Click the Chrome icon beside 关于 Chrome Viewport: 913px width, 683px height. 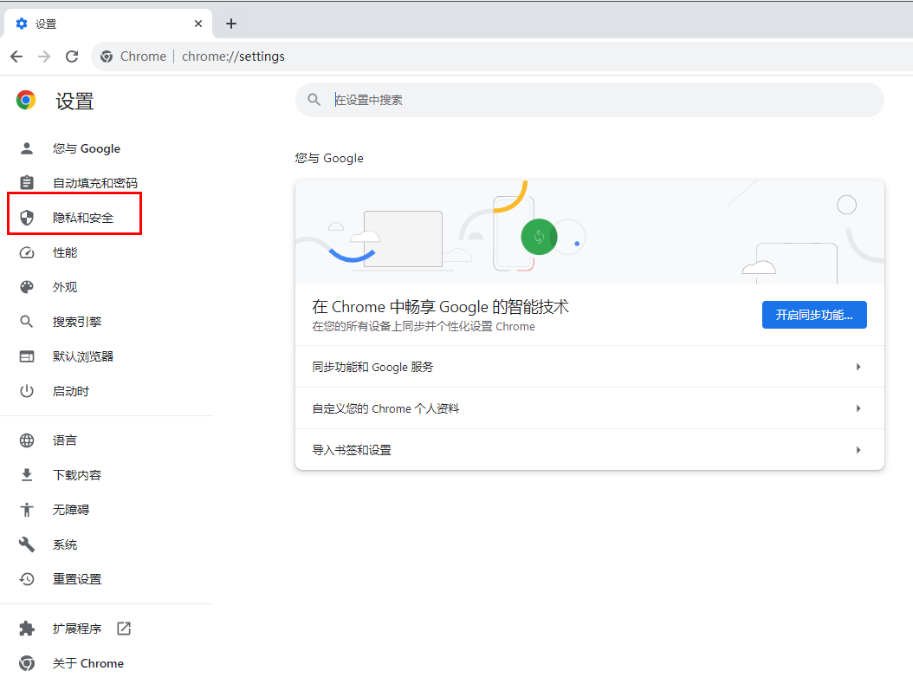coord(27,663)
